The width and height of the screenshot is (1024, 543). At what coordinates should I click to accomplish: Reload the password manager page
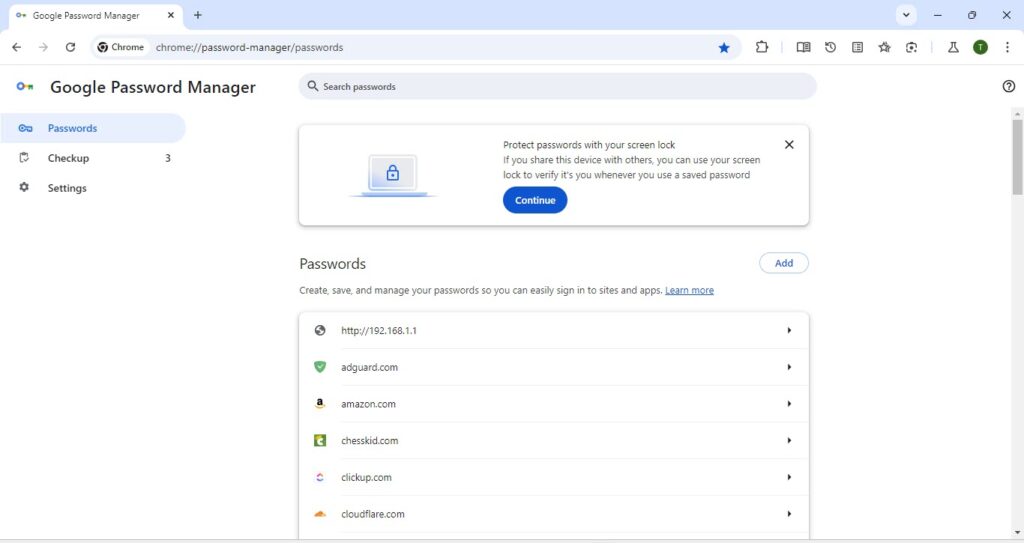point(71,47)
